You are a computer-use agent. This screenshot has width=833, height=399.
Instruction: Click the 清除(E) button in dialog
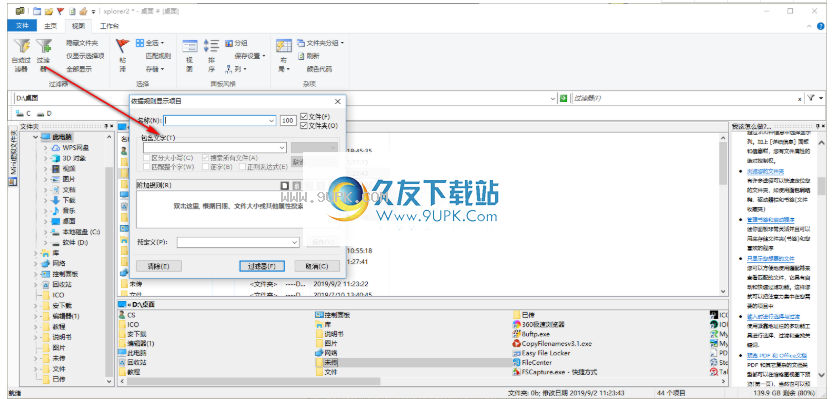point(159,266)
